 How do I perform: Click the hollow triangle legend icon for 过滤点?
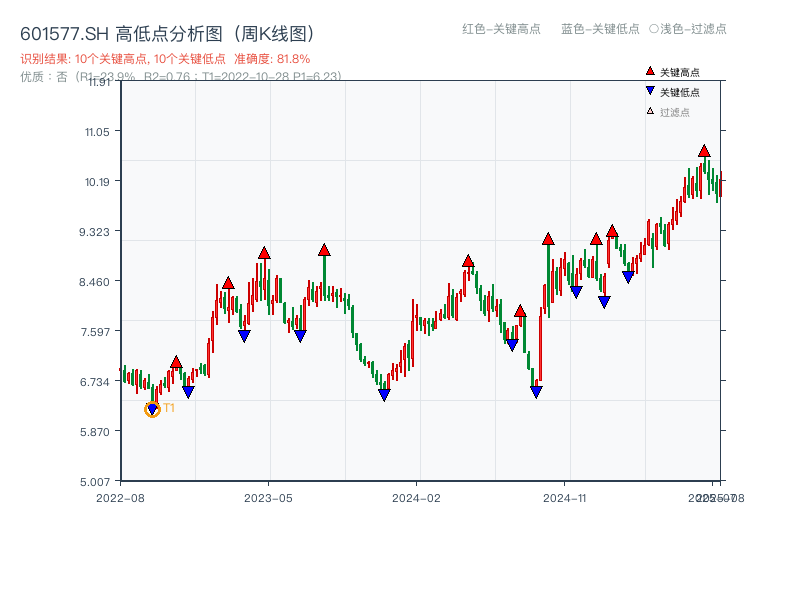click(650, 111)
